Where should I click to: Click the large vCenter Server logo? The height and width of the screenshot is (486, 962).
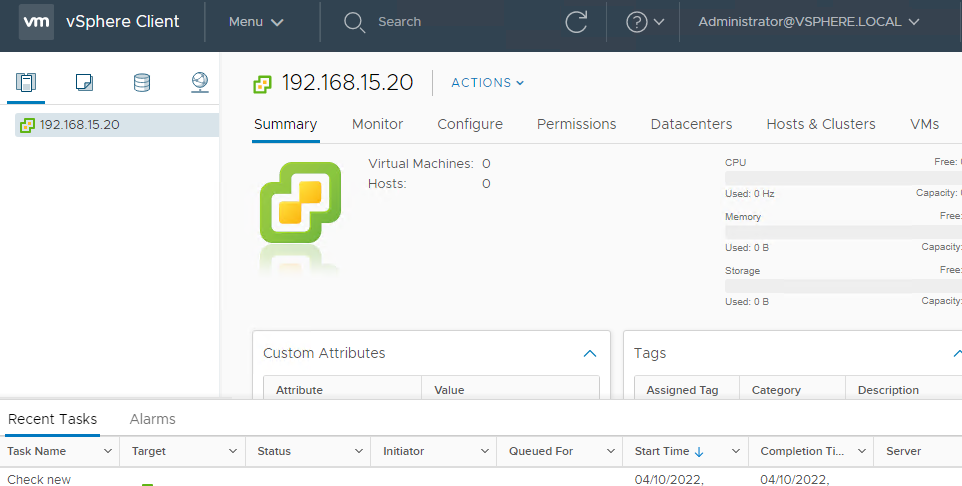coord(301,202)
